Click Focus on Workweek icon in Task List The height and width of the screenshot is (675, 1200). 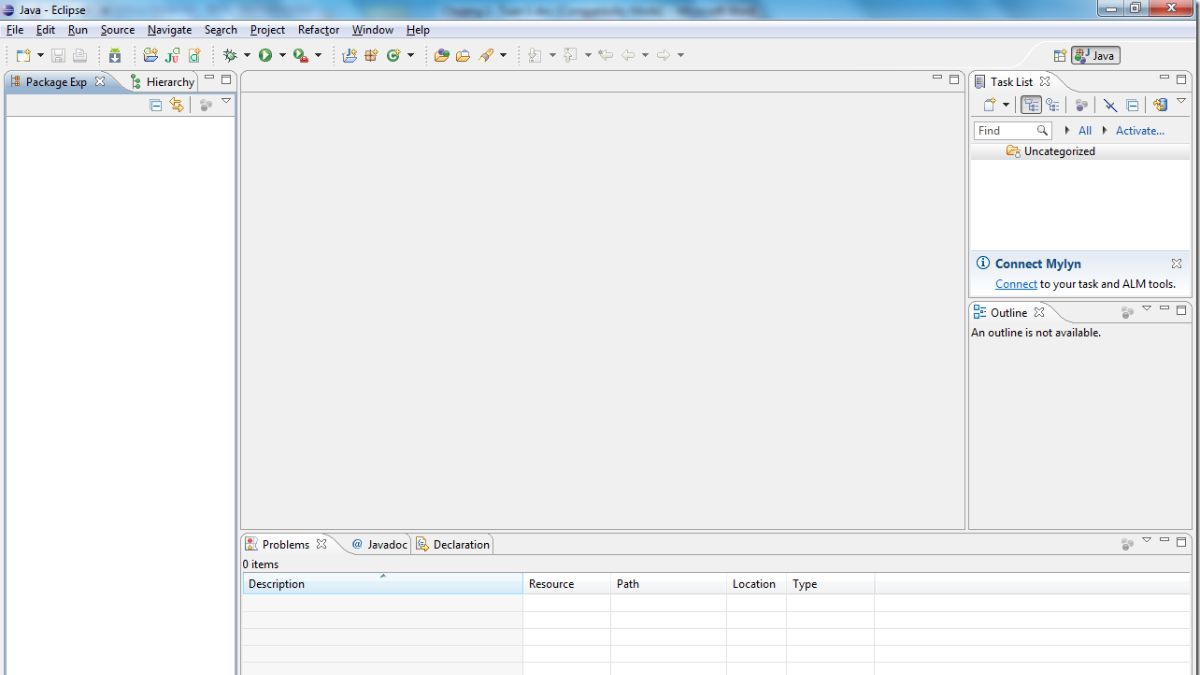pos(1081,104)
